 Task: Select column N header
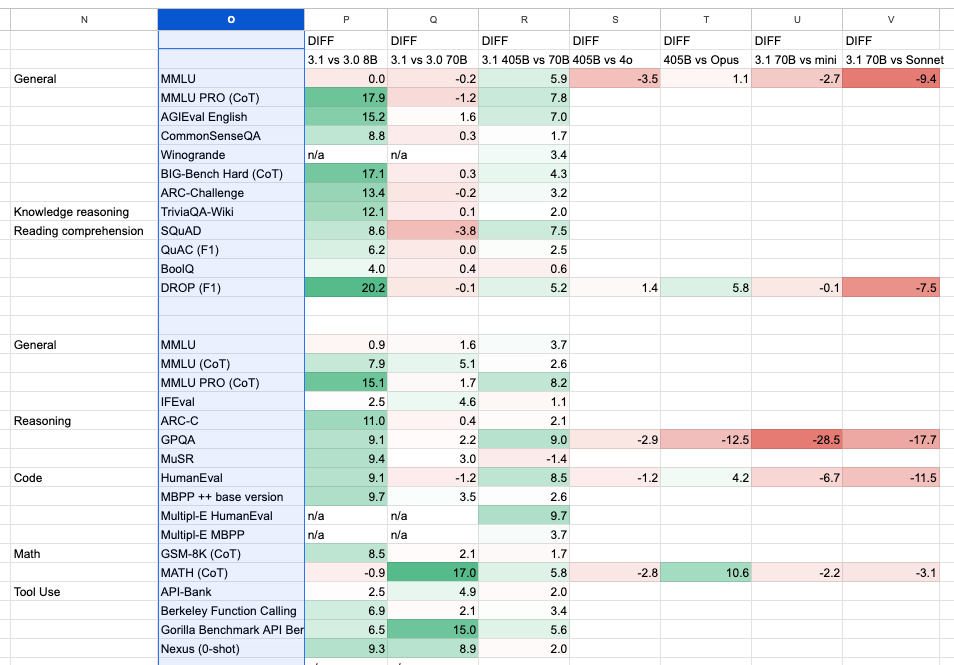point(83,19)
